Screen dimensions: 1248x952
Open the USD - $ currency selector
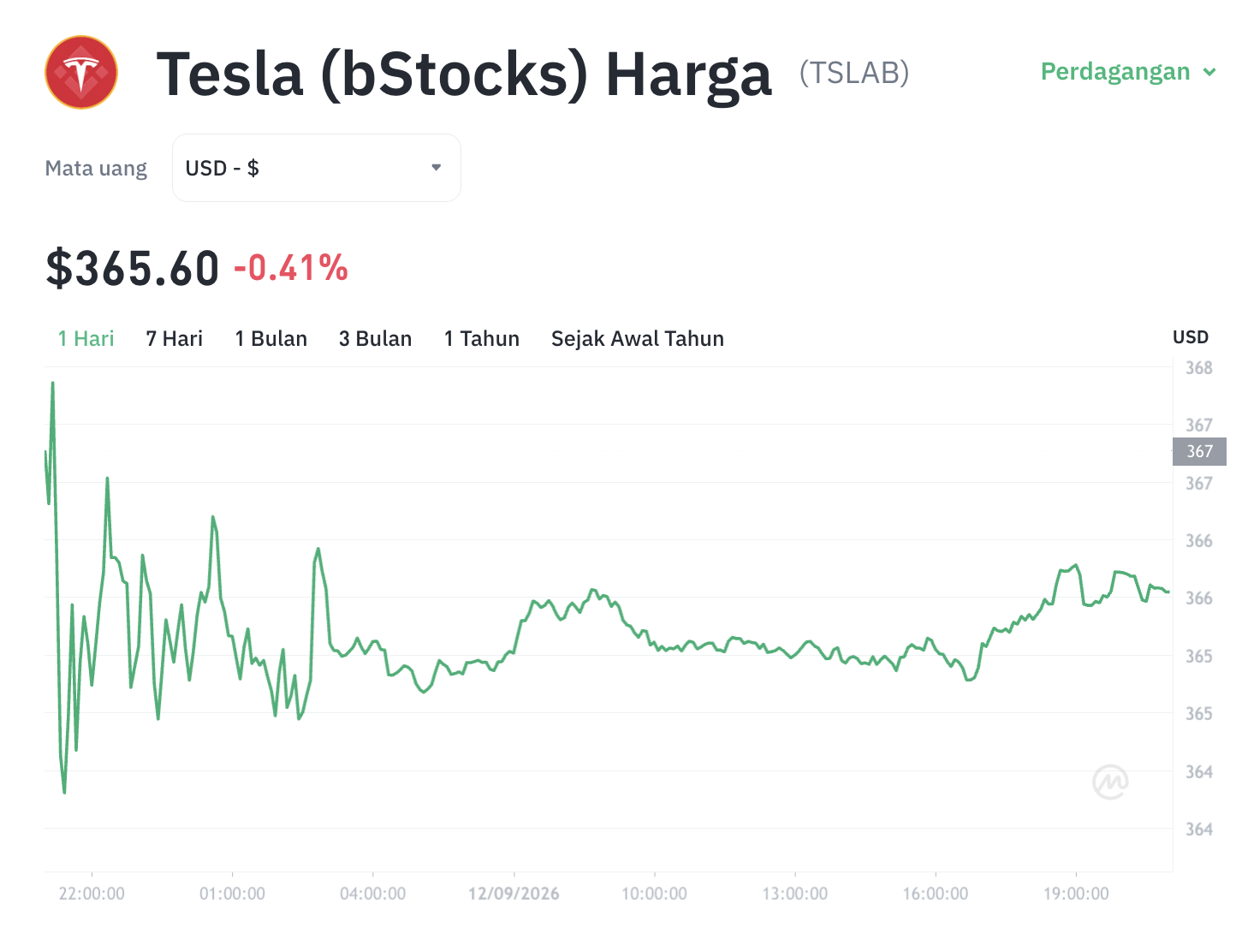click(x=317, y=168)
